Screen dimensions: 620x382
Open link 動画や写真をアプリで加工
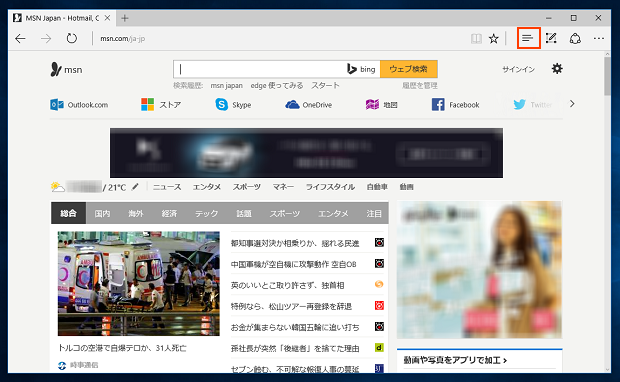click(455, 360)
